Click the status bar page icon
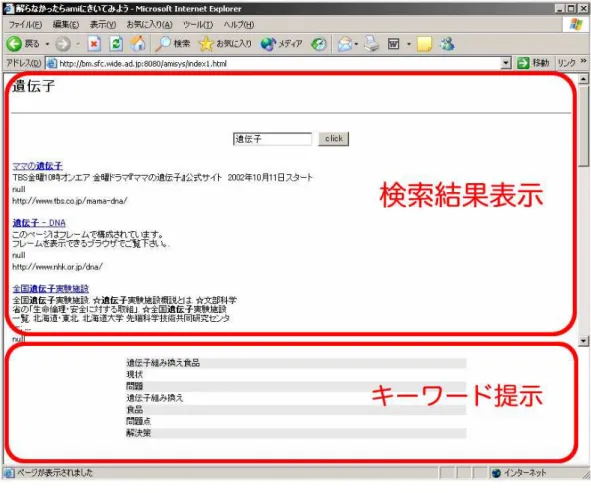This screenshot has height=493, width=591. point(9,473)
